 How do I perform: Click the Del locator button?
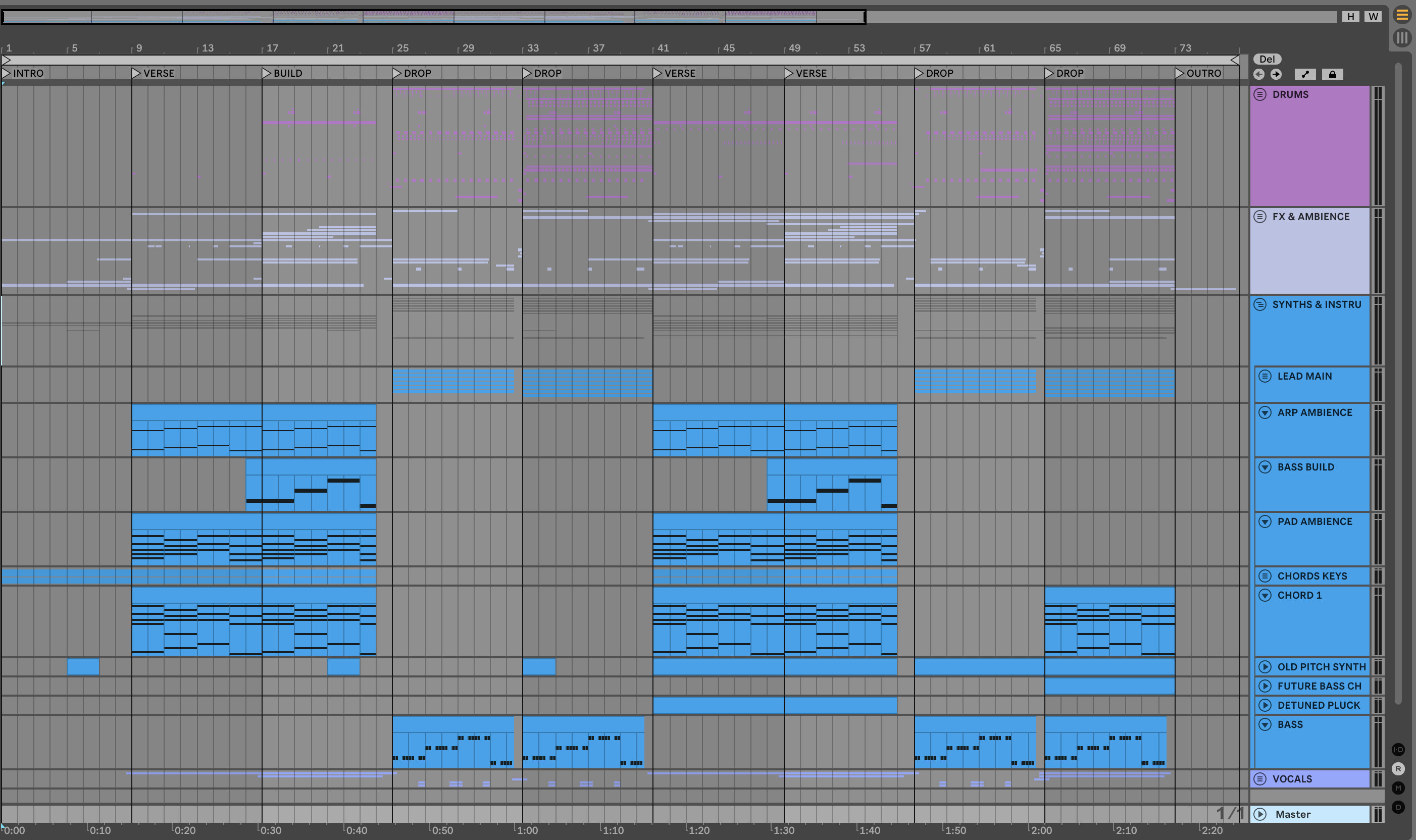(x=1267, y=59)
